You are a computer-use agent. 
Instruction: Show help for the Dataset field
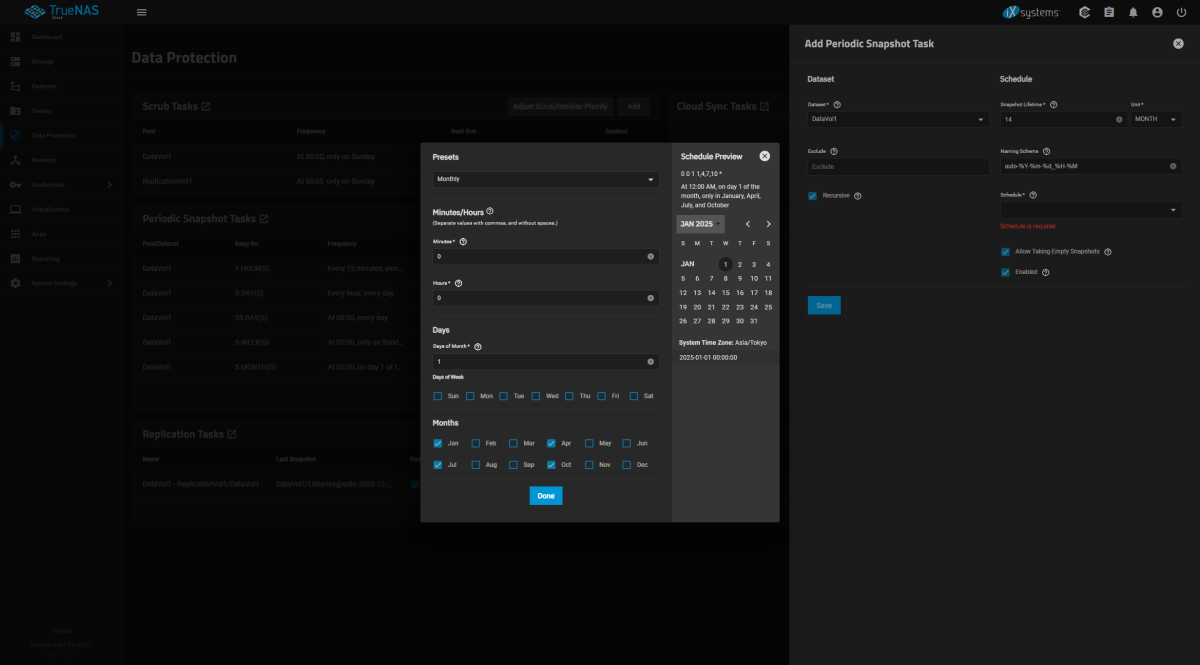pyautogui.click(x=837, y=104)
